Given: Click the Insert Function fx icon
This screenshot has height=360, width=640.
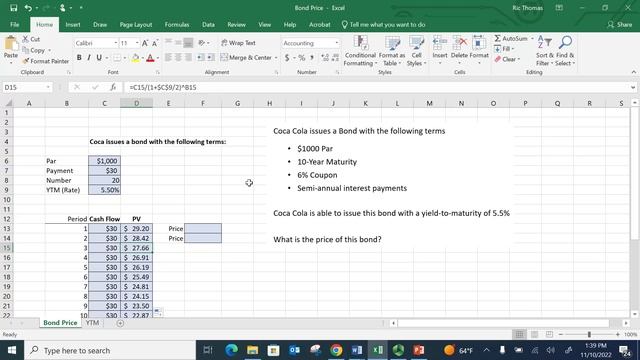Looking at the screenshot, I should 113,87.
